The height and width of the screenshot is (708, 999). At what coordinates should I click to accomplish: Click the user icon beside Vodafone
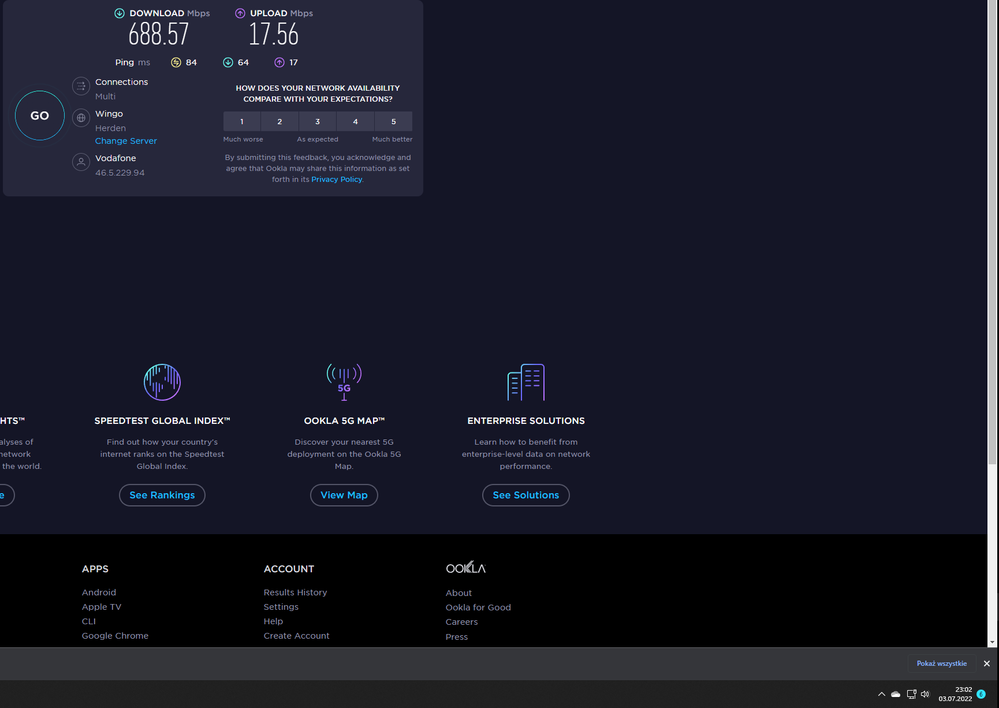(x=81, y=162)
